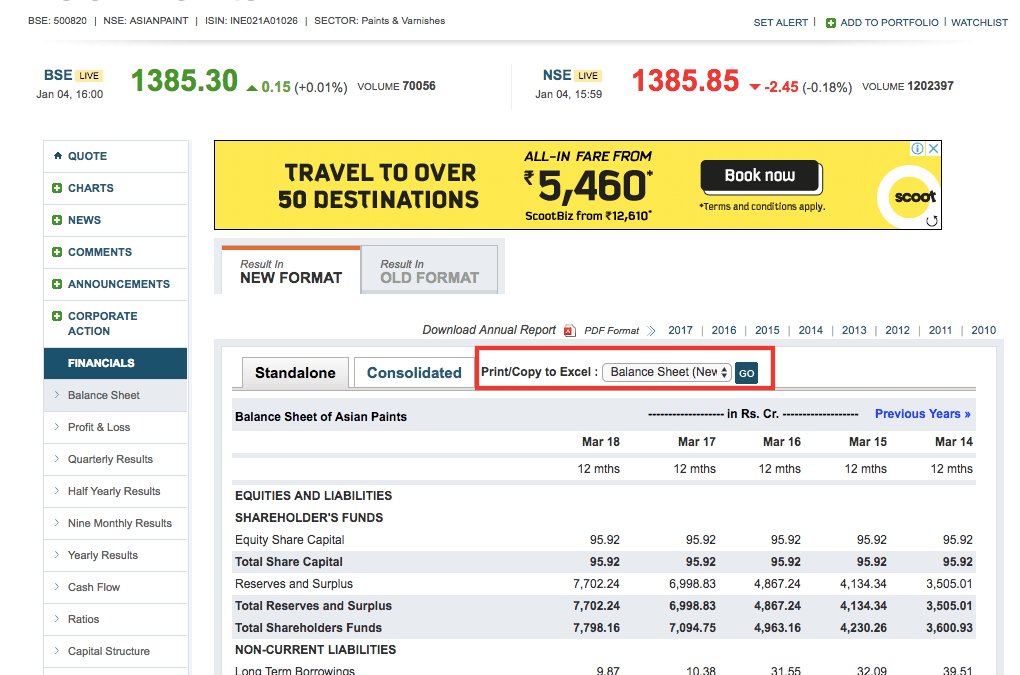Click the NSE LIVE badge
The height and width of the screenshot is (675, 1020).
pyautogui.click(x=588, y=75)
